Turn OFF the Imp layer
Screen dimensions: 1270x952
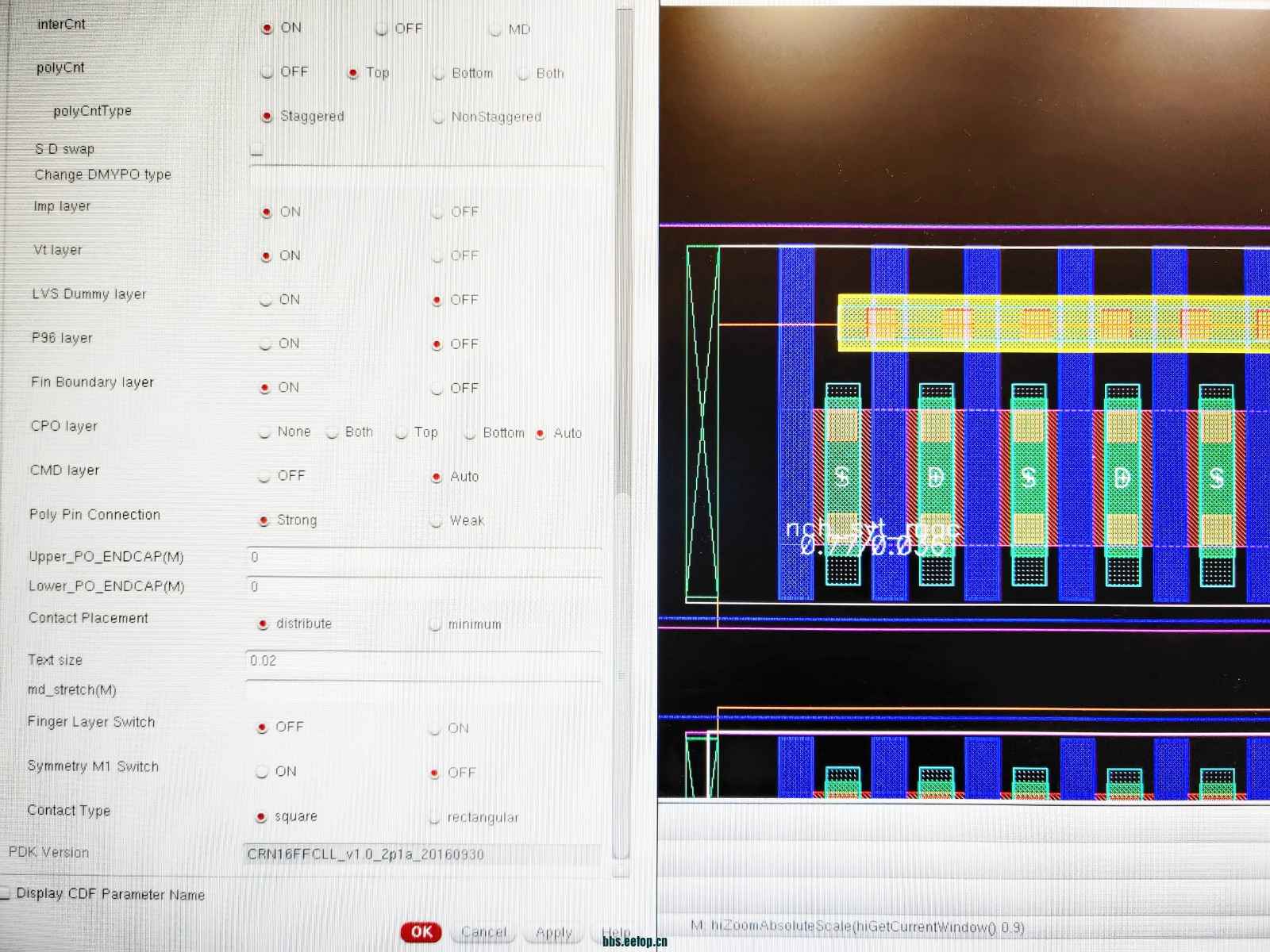coord(437,213)
